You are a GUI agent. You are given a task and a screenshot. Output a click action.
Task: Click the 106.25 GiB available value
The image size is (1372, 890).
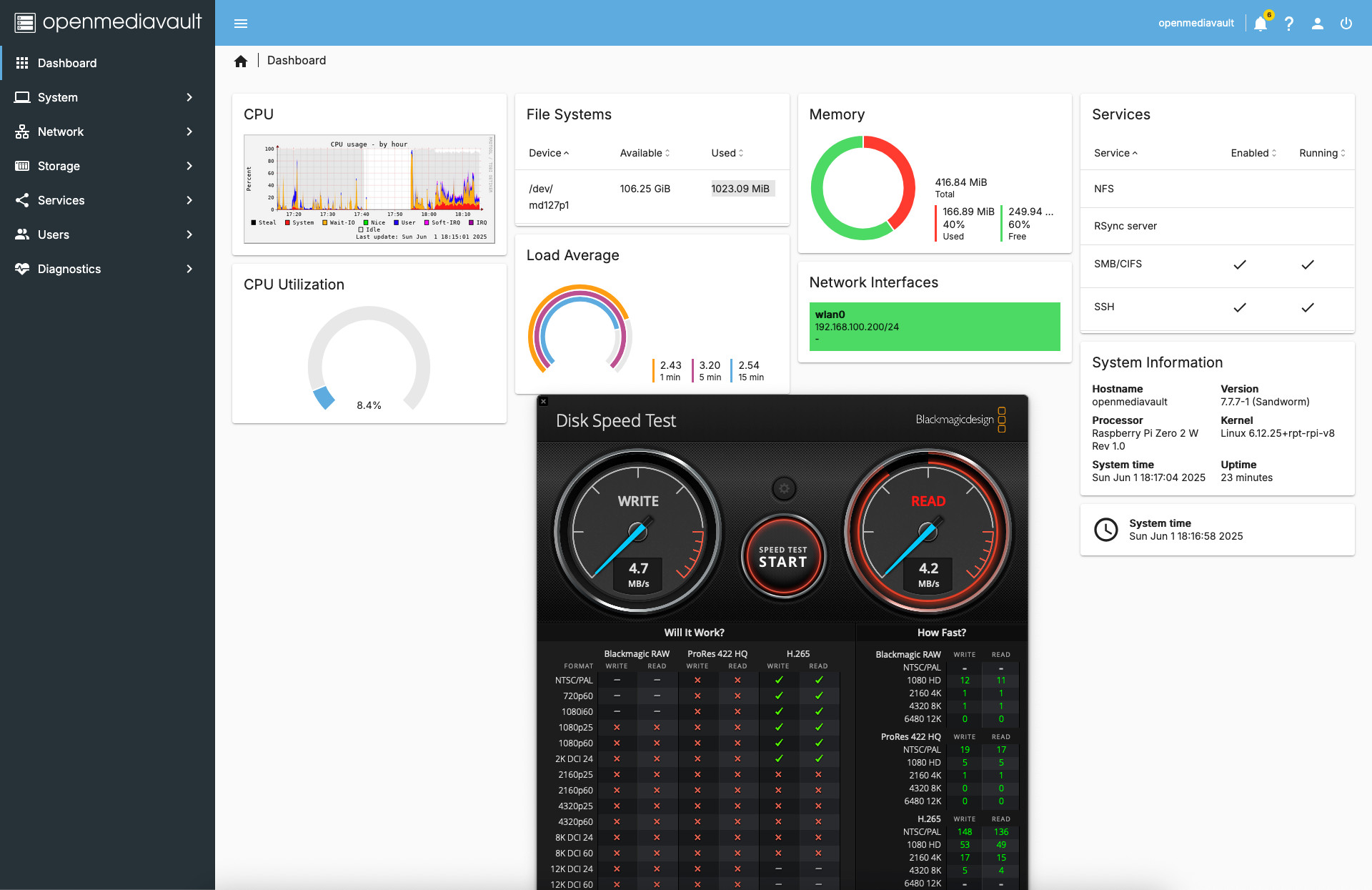[645, 189]
